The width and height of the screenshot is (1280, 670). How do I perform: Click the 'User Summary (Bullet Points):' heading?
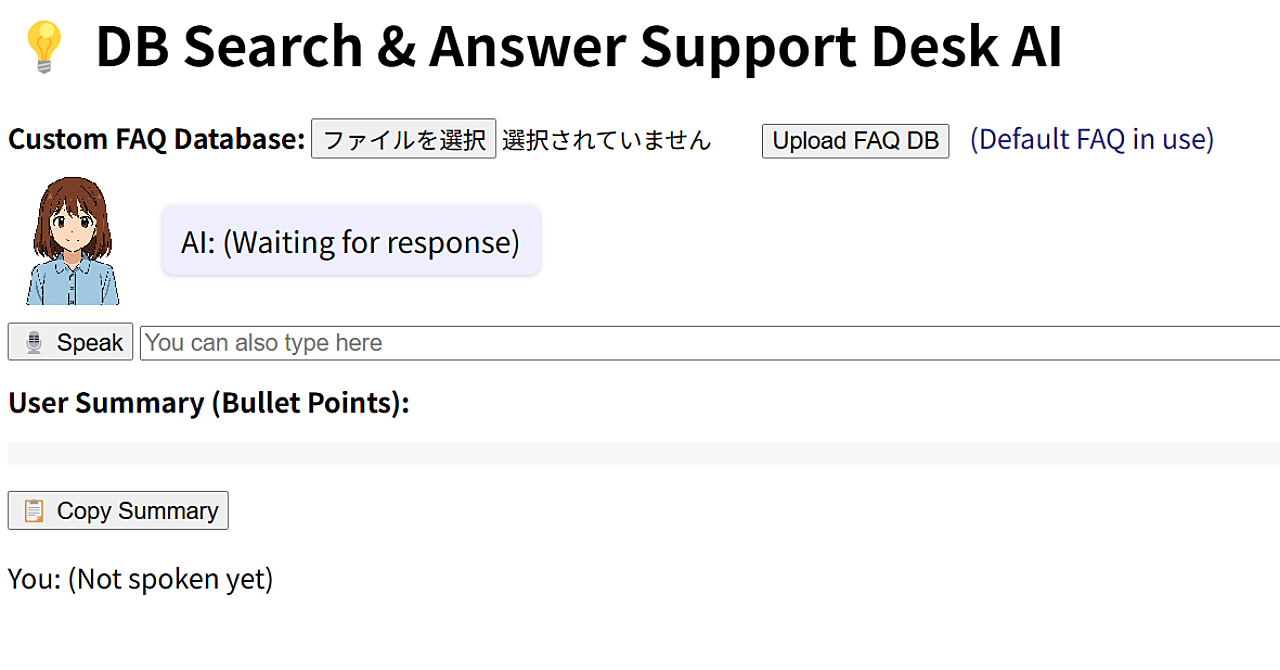click(x=209, y=402)
